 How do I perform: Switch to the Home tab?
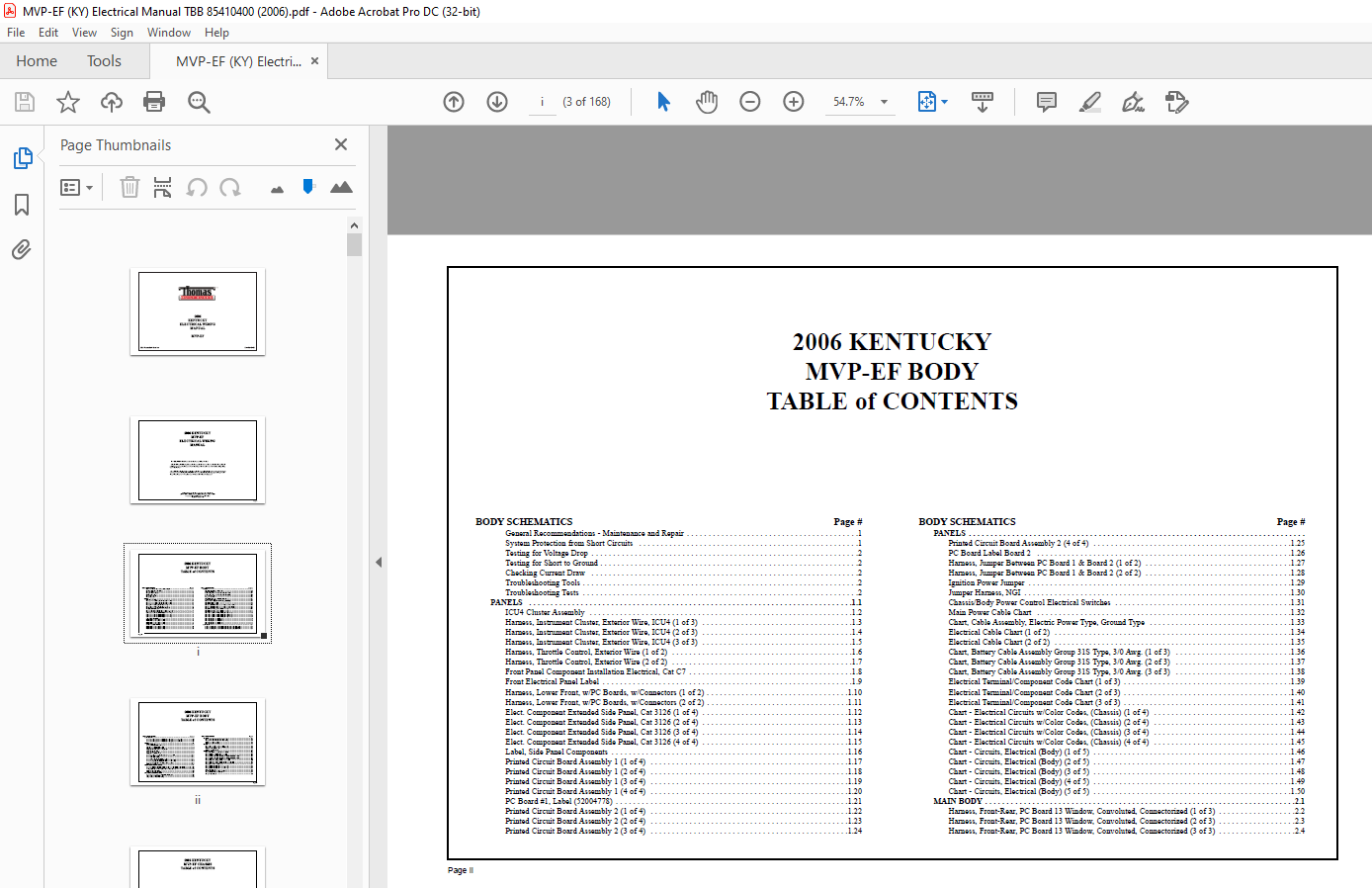(x=37, y=61)
